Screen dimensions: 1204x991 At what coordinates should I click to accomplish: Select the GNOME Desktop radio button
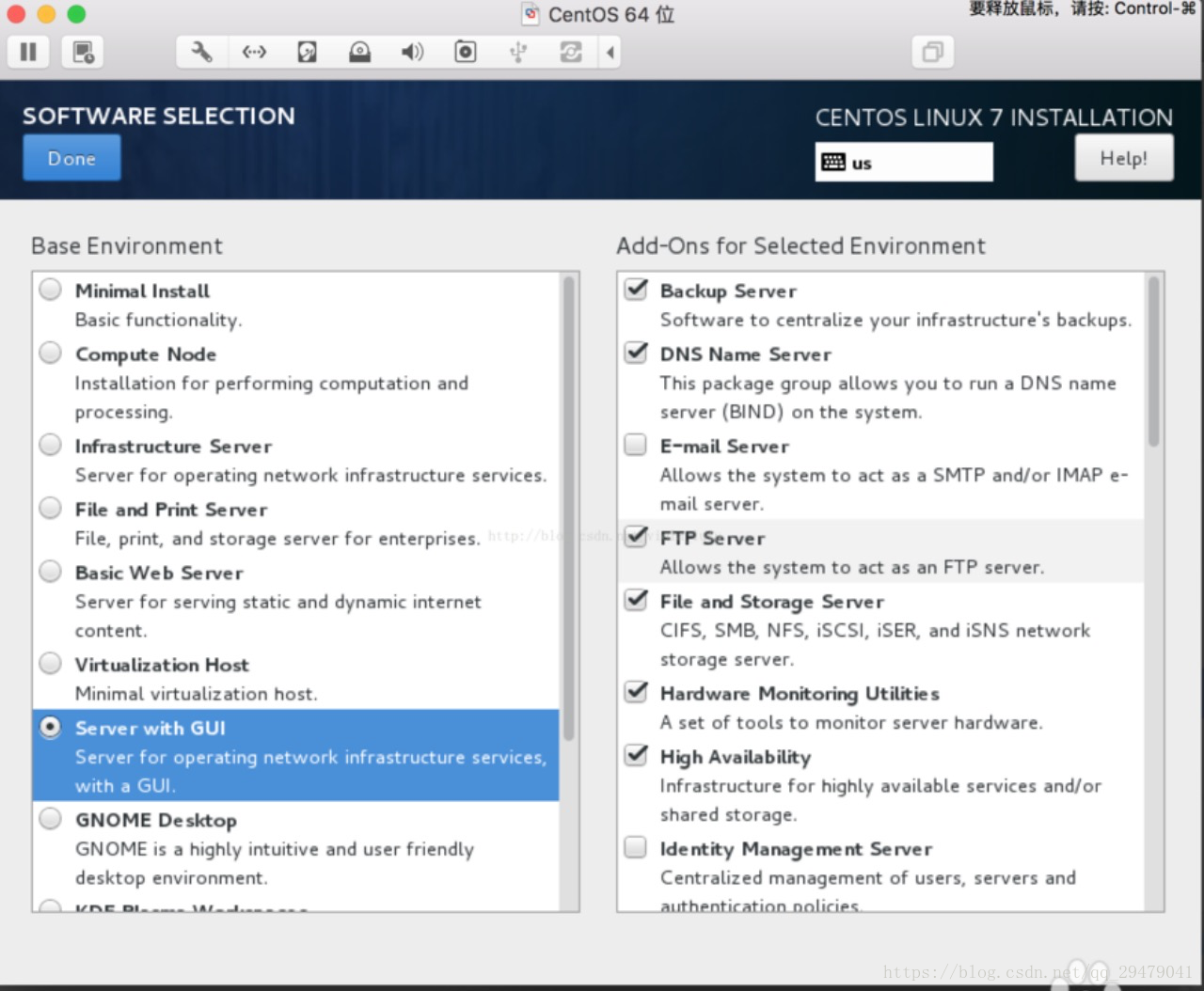click(x=51, y=819)
